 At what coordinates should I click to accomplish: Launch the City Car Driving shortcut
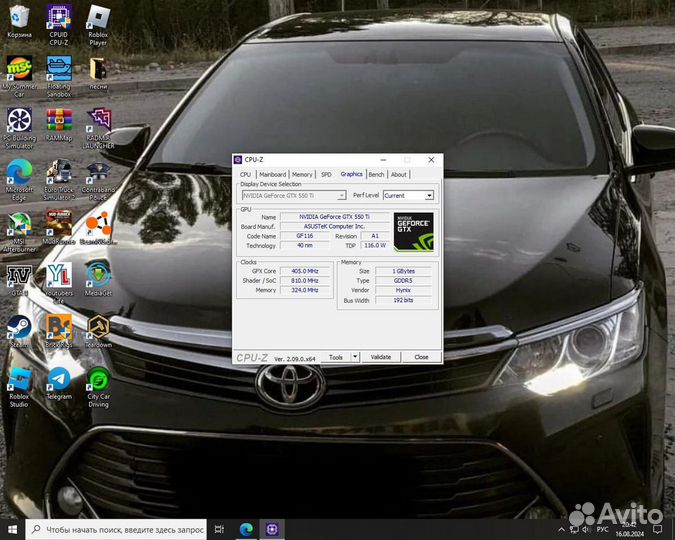pyautogui.click(x=98, y=380)
